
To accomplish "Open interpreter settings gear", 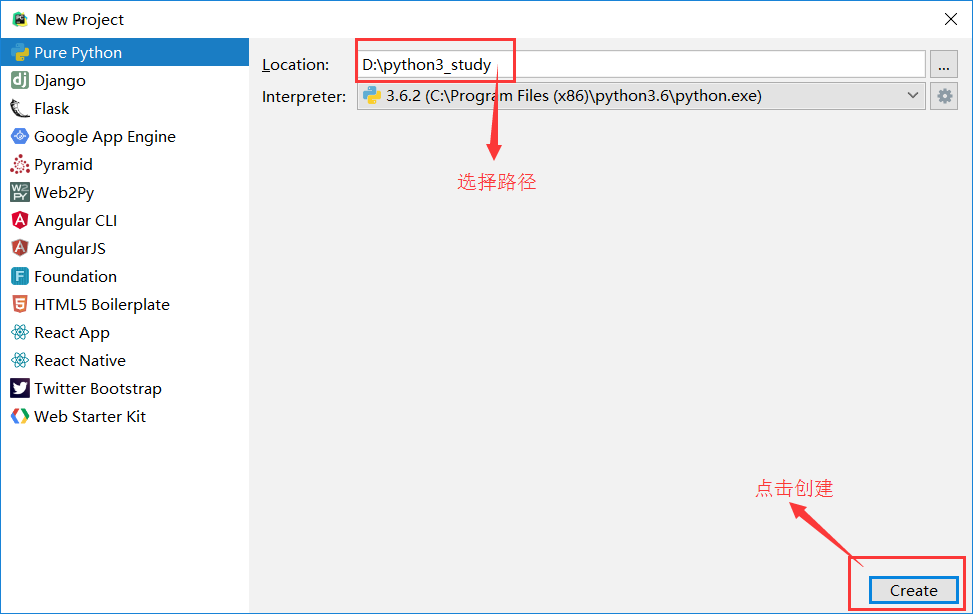I will click(944, 96).
